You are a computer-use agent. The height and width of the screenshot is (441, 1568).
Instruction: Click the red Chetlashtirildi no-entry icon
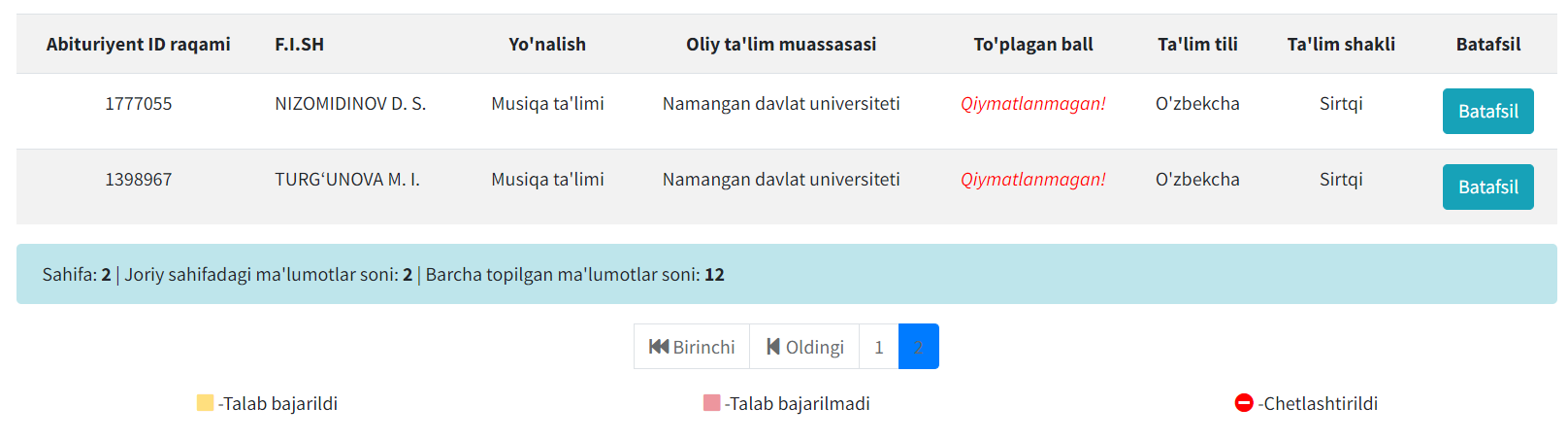[1244, 403]
